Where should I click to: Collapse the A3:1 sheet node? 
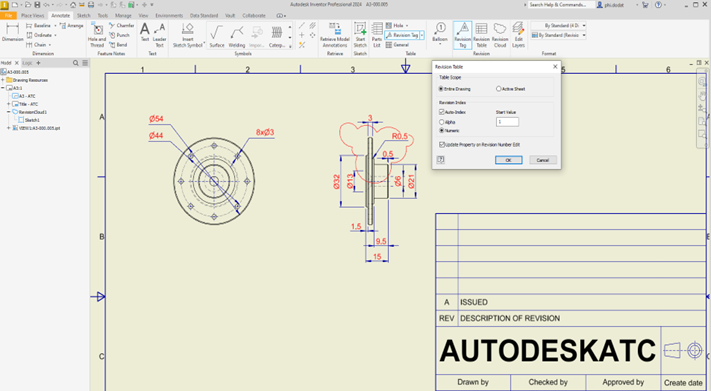point(3,88)
